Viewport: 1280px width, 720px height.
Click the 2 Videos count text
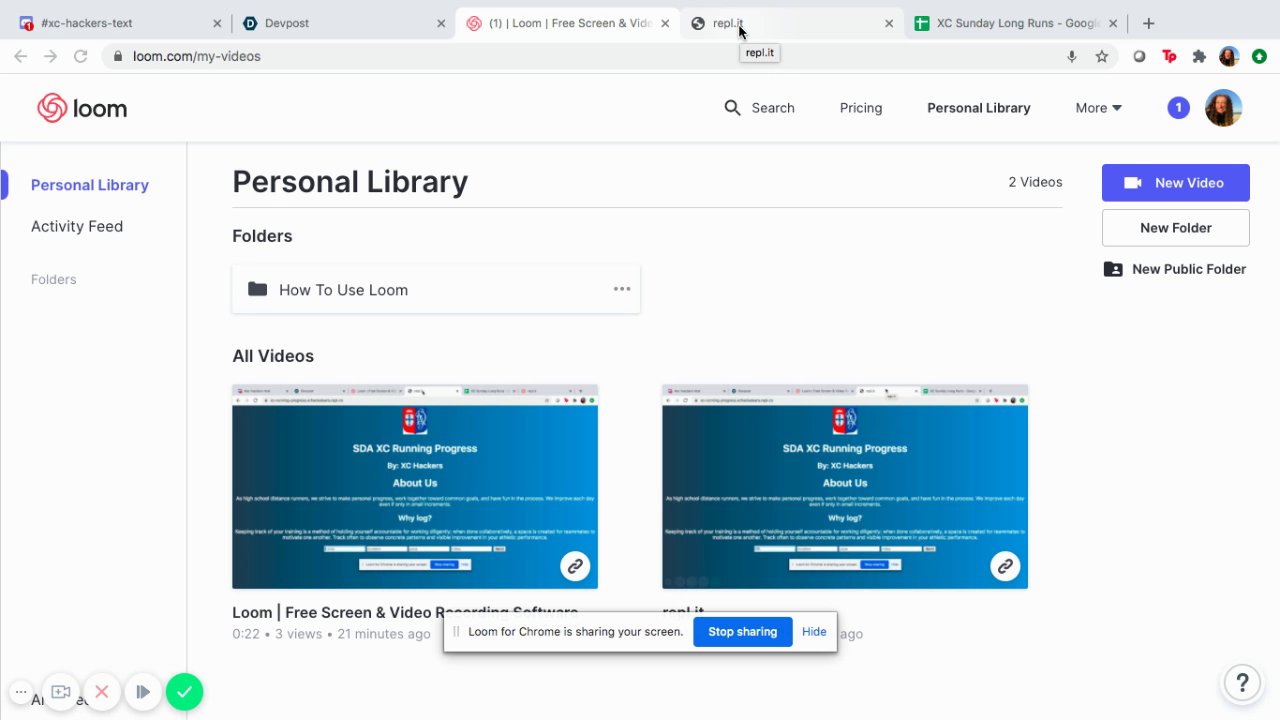coord(1035,182)
